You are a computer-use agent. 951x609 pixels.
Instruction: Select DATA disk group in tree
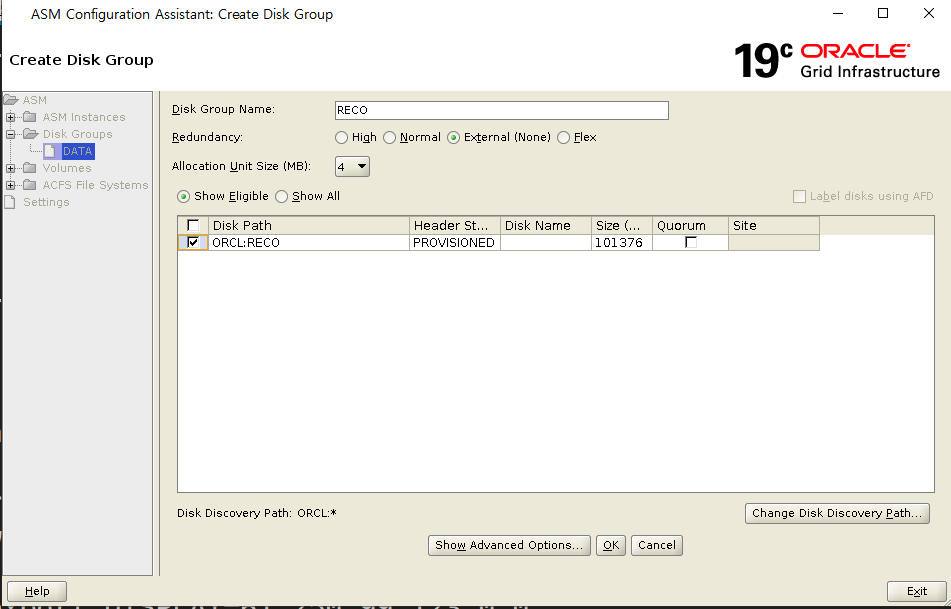(78, 151)
